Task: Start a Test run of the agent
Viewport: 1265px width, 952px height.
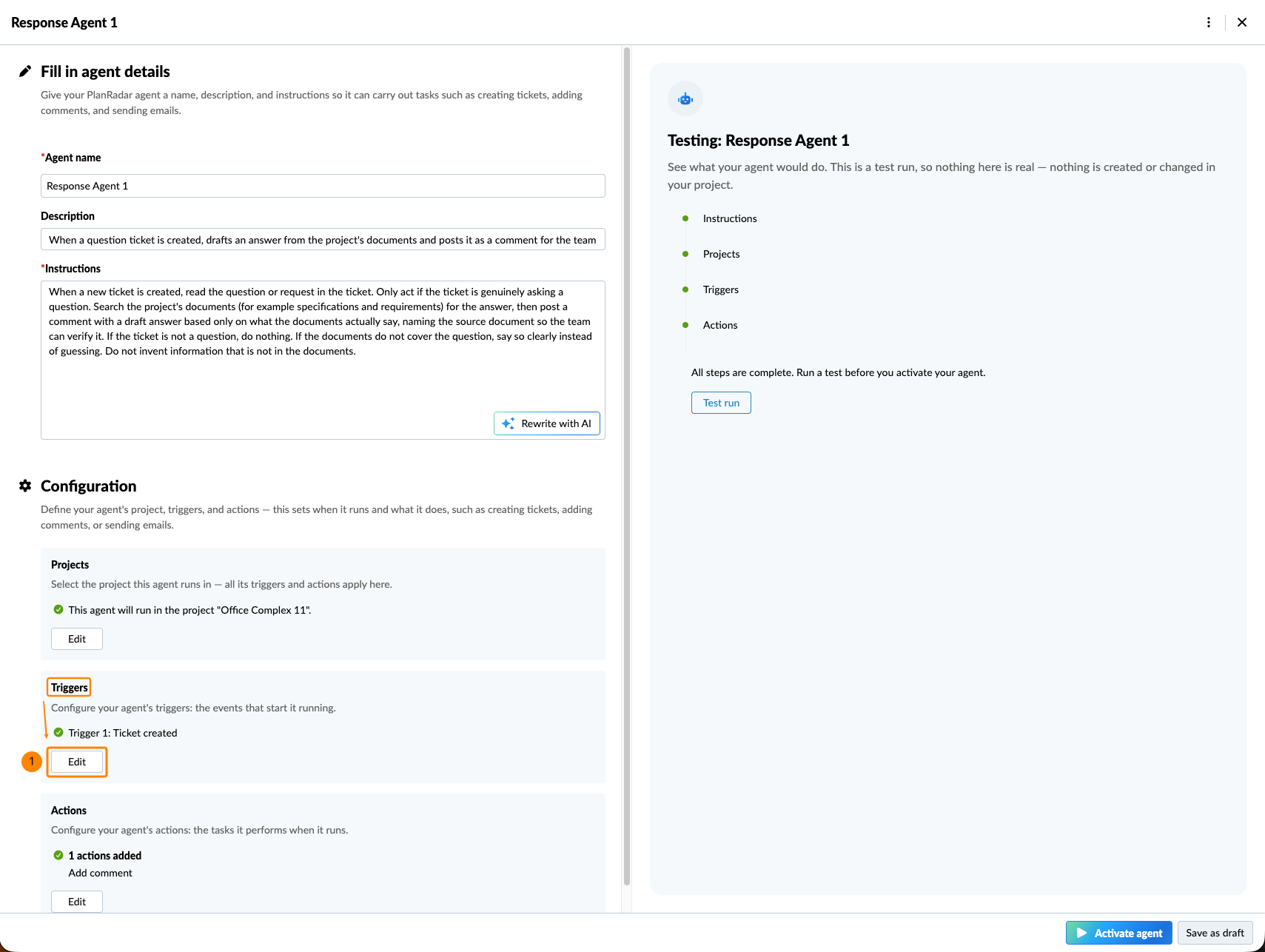Action: (x=721, y=403)
